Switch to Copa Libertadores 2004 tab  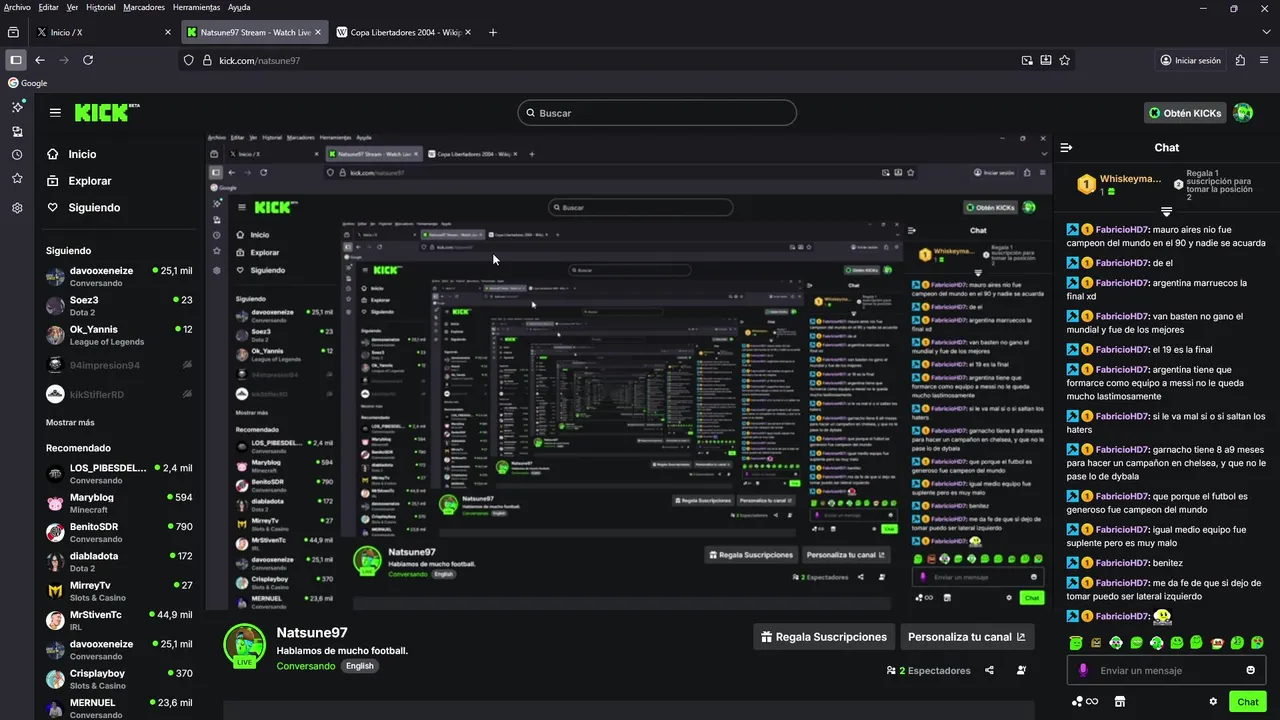pos(405,32)
